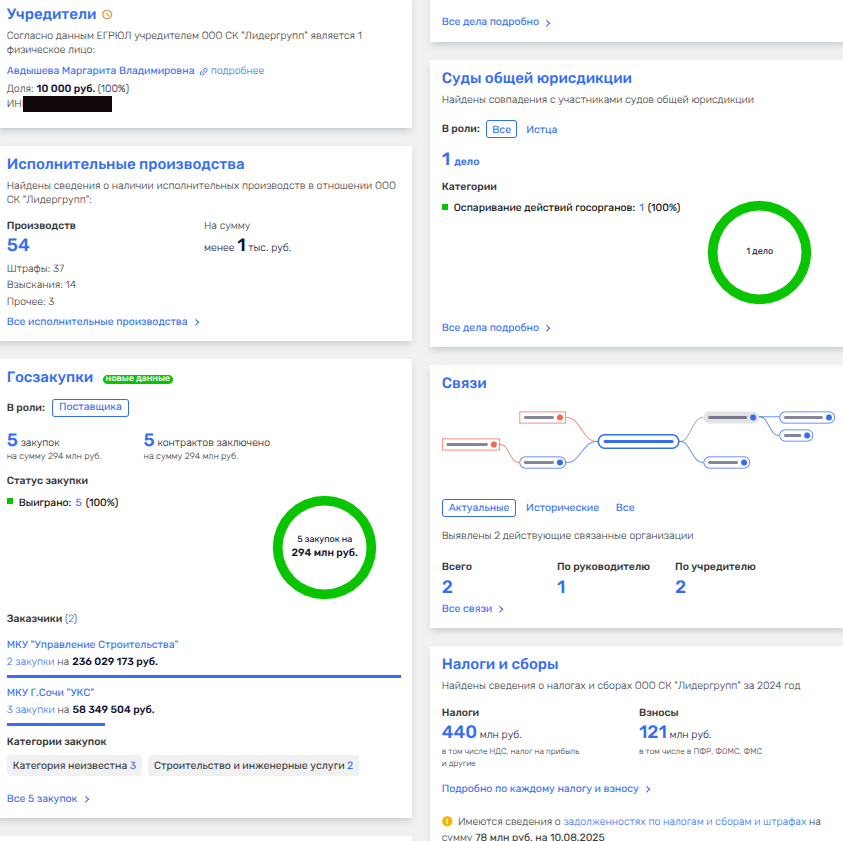Image resolution: width=843 pixels, height=841 pixels.
Task: Click 'Категория неизвестна' category tag
Action: (74, 766)
